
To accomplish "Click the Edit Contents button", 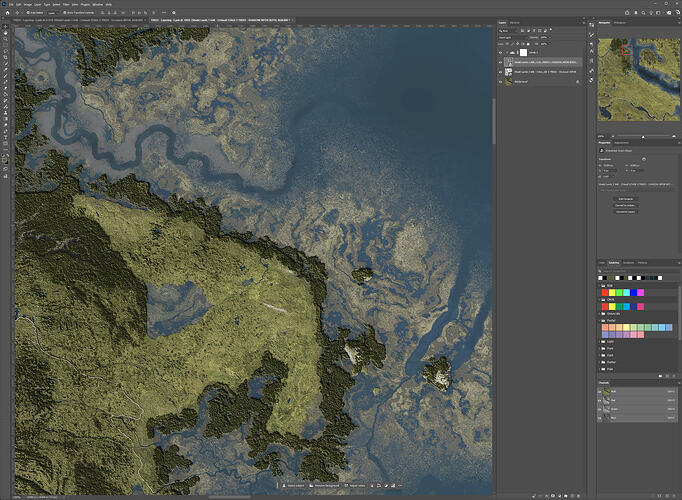I will coord(625,199).
